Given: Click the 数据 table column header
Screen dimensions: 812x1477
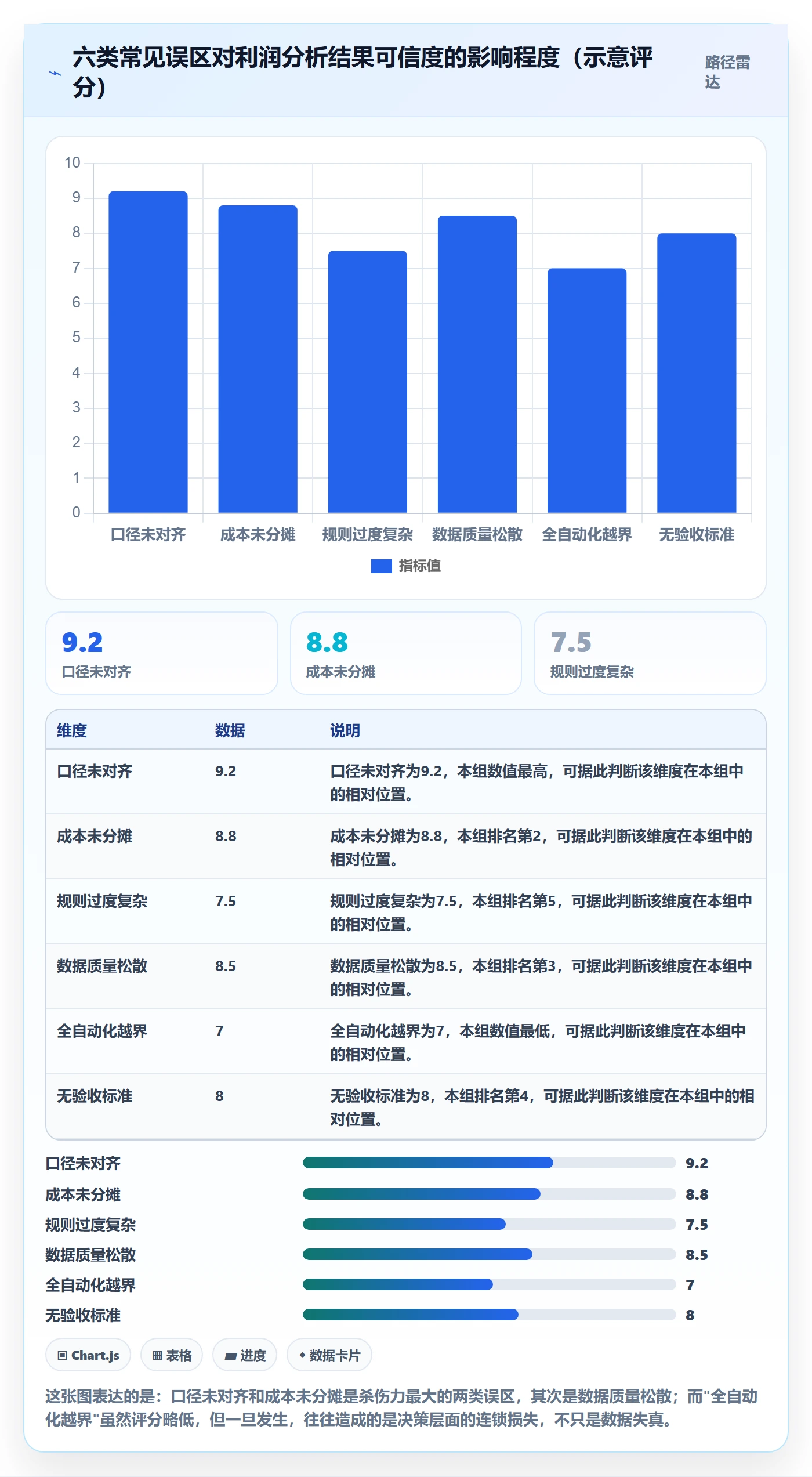Looking at the screenshot, I should tap(230, 730).
